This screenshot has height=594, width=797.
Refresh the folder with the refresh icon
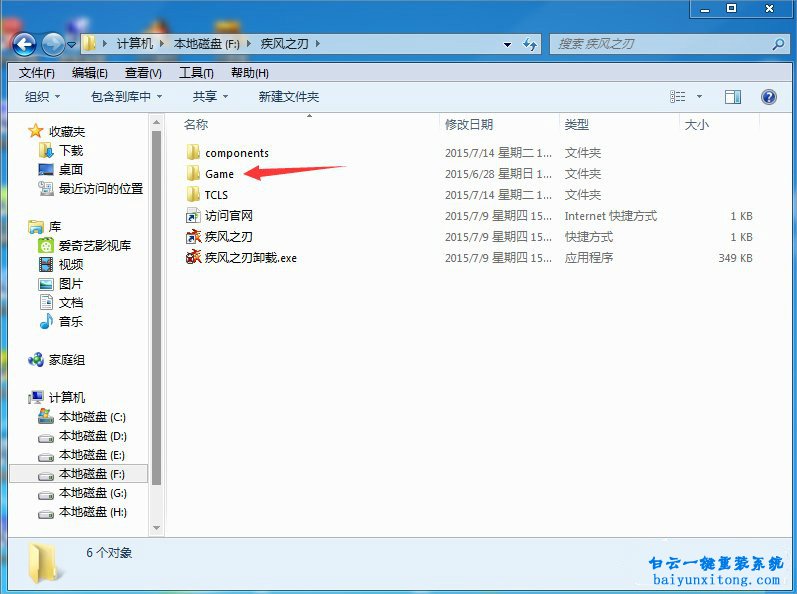tap(530, 44)
